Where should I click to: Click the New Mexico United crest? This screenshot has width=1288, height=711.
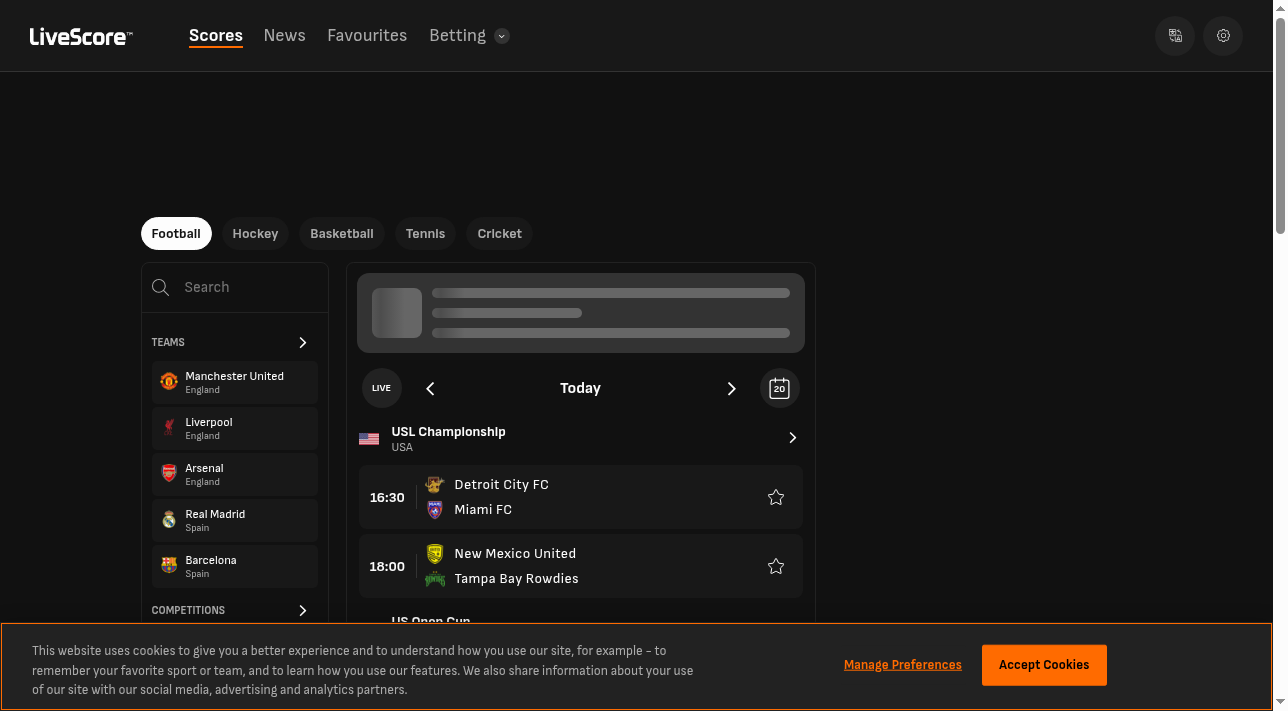[x=435, y=553]
